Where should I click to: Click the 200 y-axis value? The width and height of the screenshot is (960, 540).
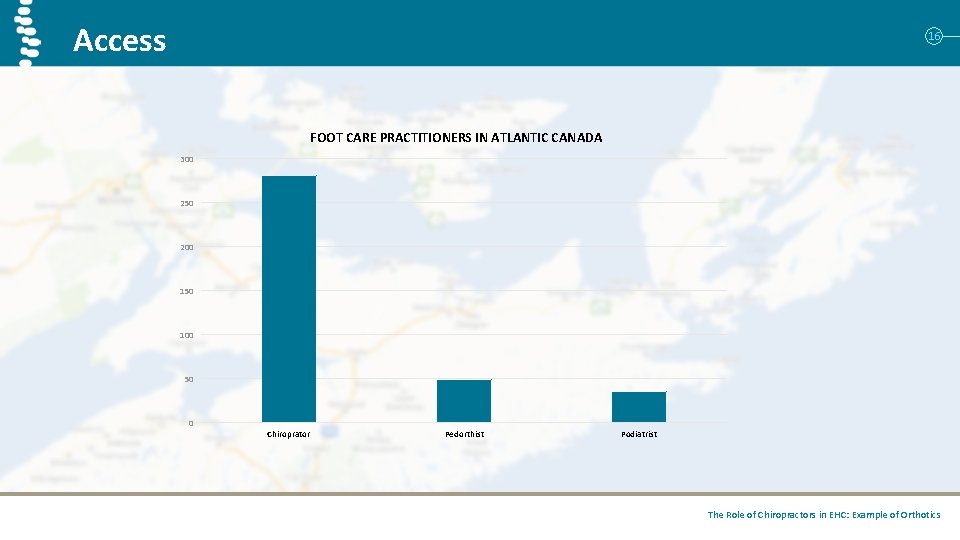point(187,247)
